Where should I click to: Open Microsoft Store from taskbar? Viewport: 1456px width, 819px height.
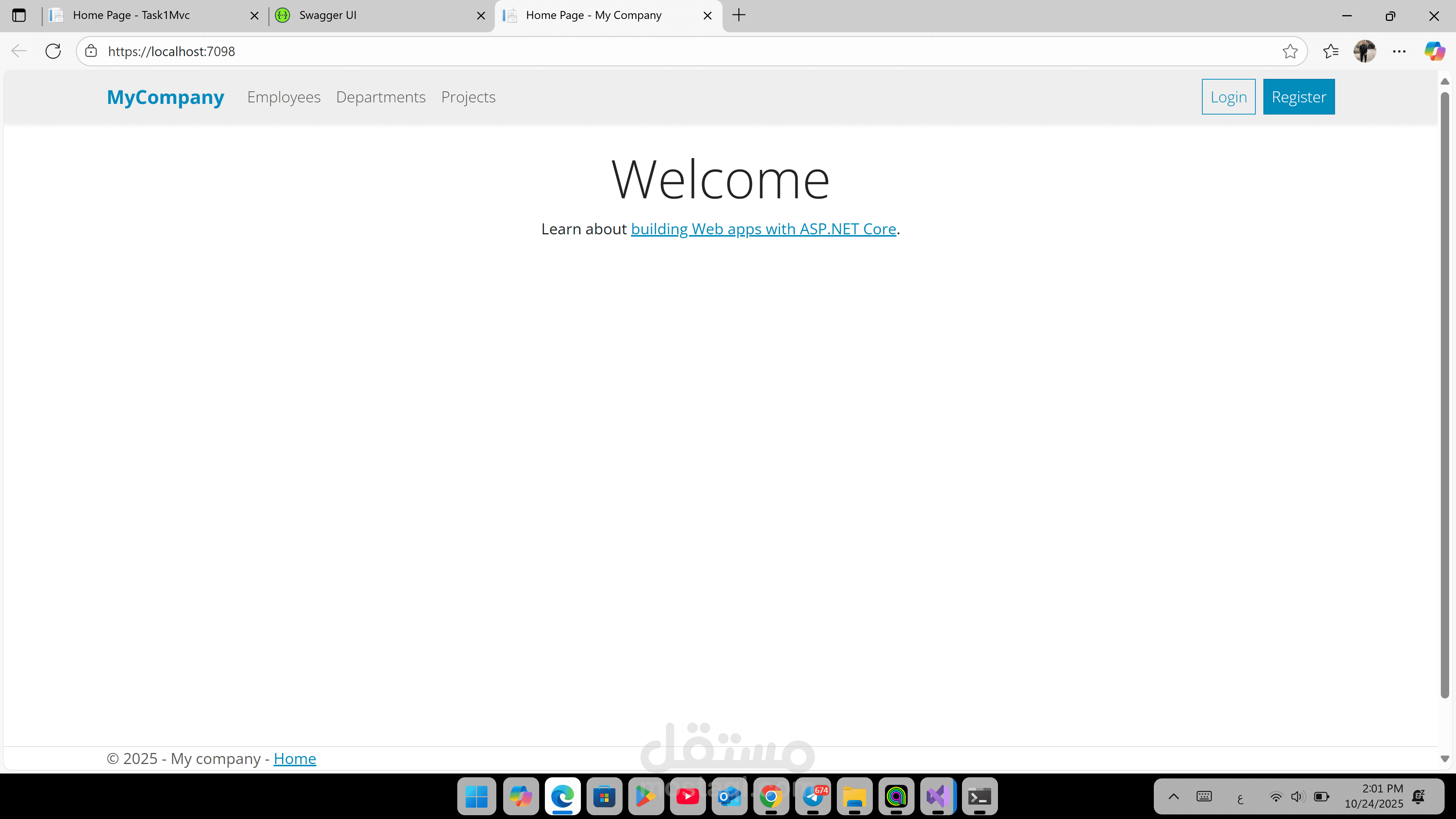pyautogui.click(x=604, y=796)
